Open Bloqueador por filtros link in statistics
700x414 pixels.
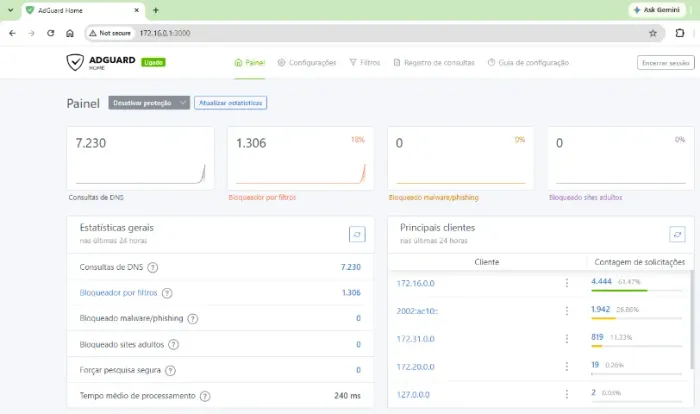[x=118, y=293]
